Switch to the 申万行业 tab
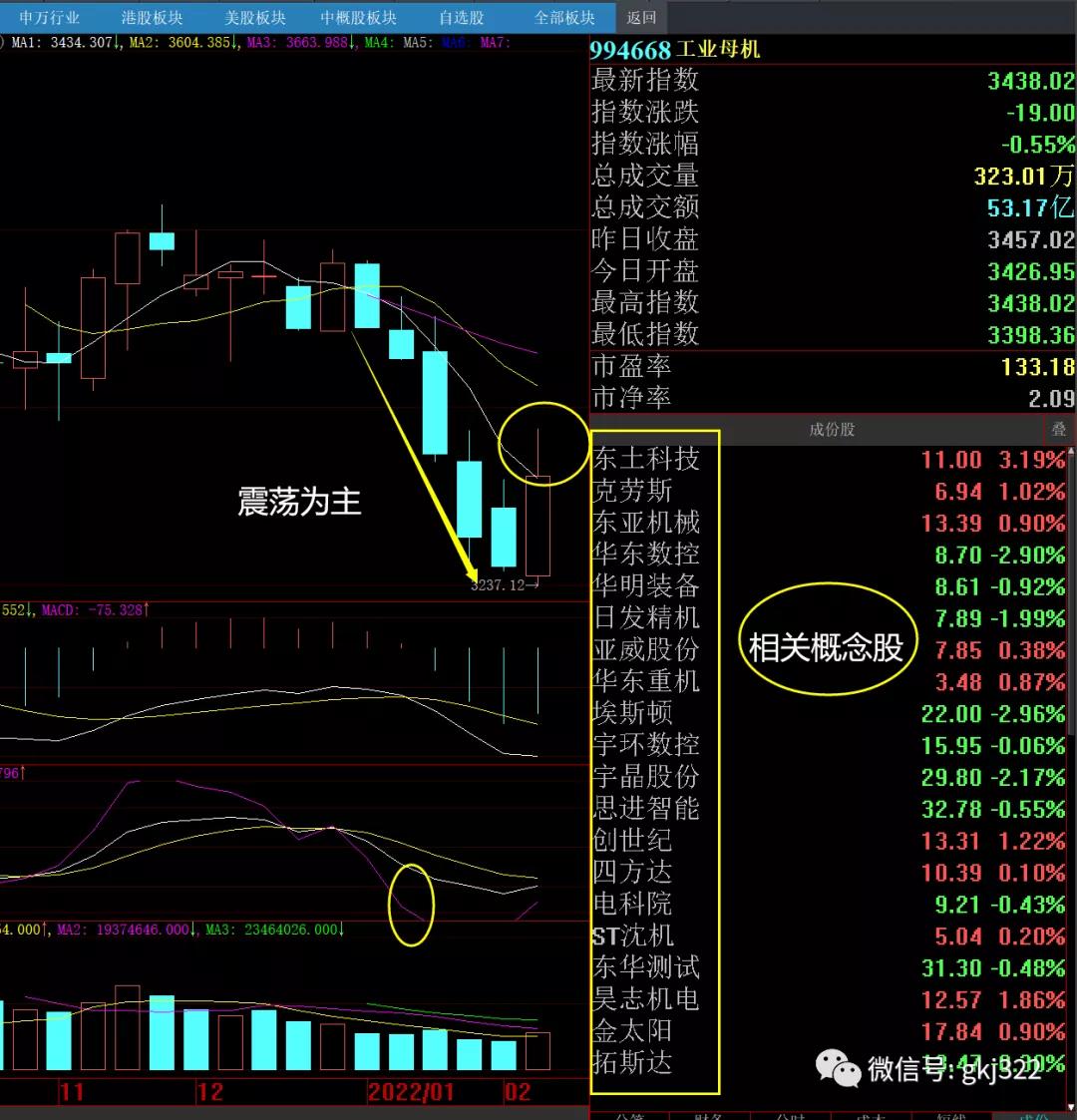Screen dimensions: 1077x1120 click(49, 17)
